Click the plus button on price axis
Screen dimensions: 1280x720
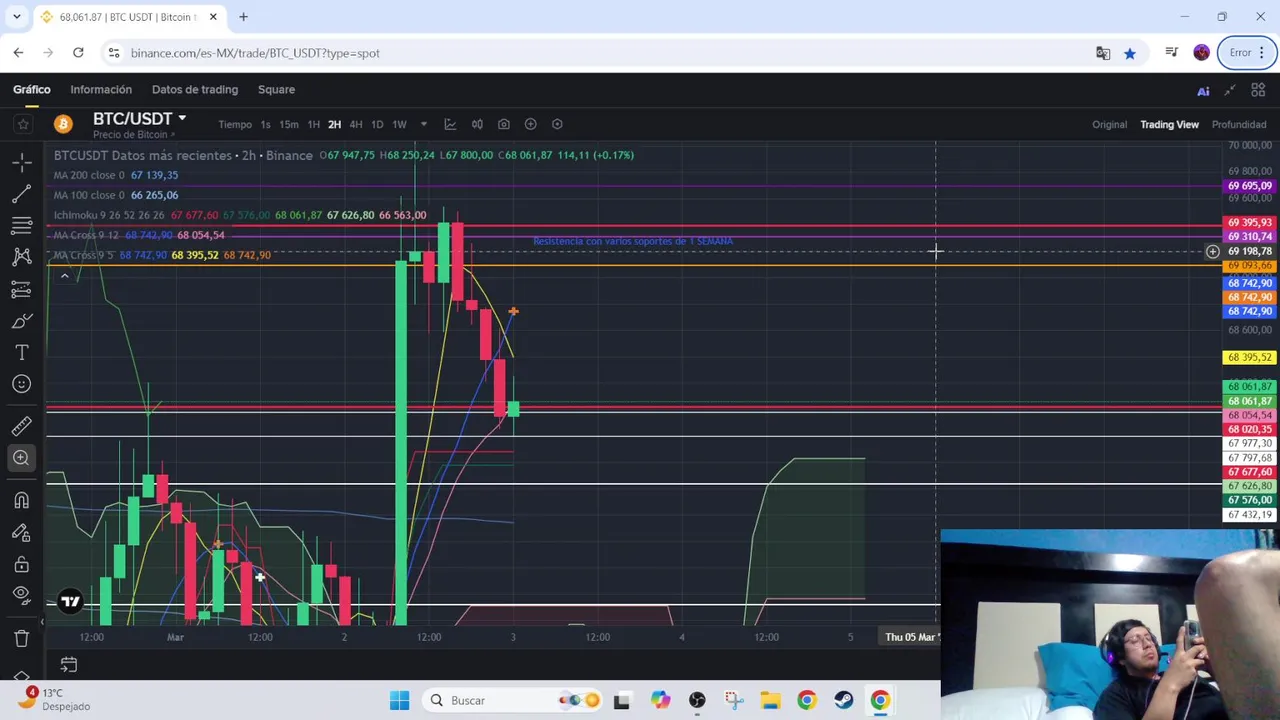pos(1212,252)
